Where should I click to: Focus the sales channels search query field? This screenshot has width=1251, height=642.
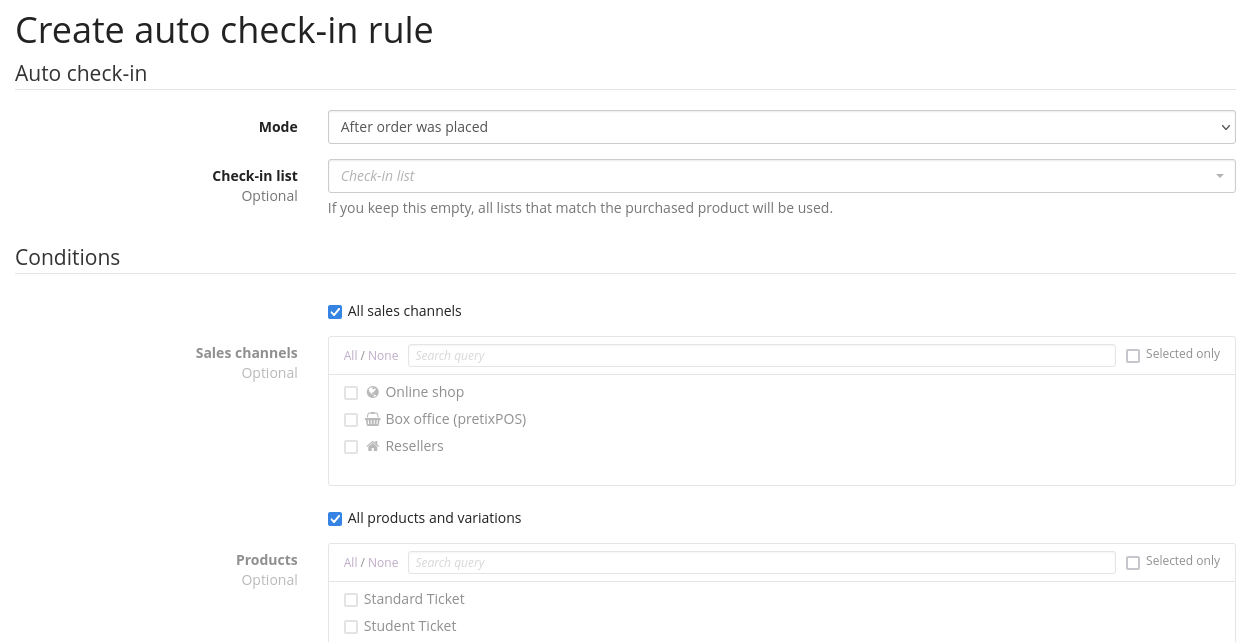pos(761,356)
